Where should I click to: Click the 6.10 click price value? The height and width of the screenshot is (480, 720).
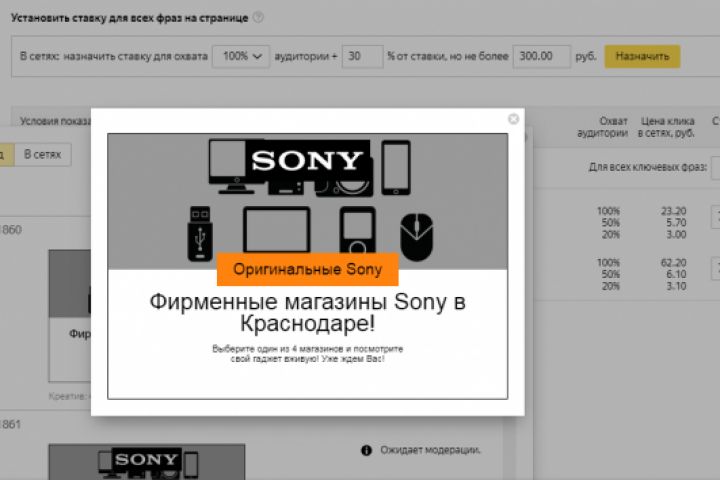click(676, 274)
